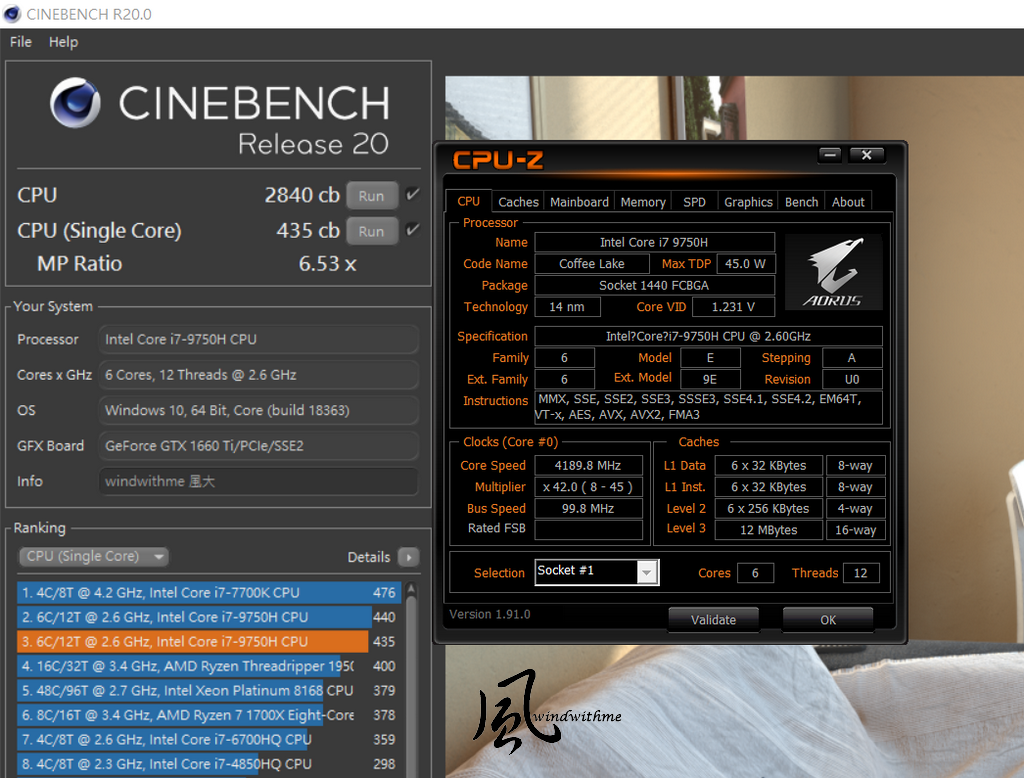The image size is (1024, 778).
Task: Minimize the CPU-Z window
Action: 830,155
